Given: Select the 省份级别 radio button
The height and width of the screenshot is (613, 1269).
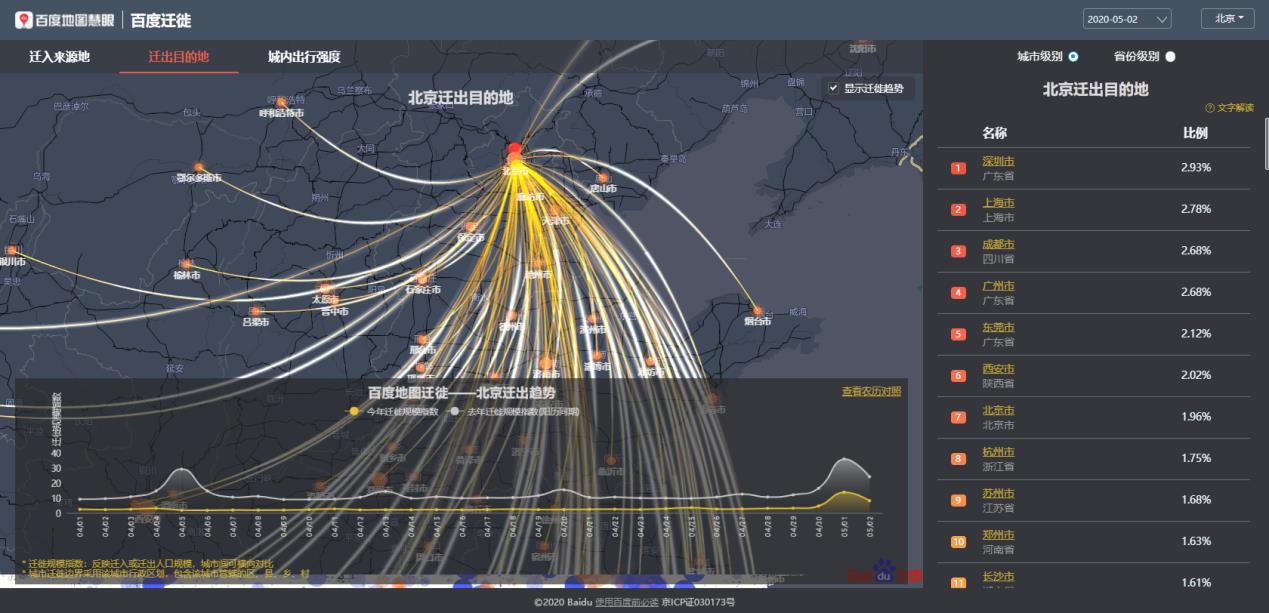Looking at the screenshot, I should pyautogui.click(x=1170, y=56).
